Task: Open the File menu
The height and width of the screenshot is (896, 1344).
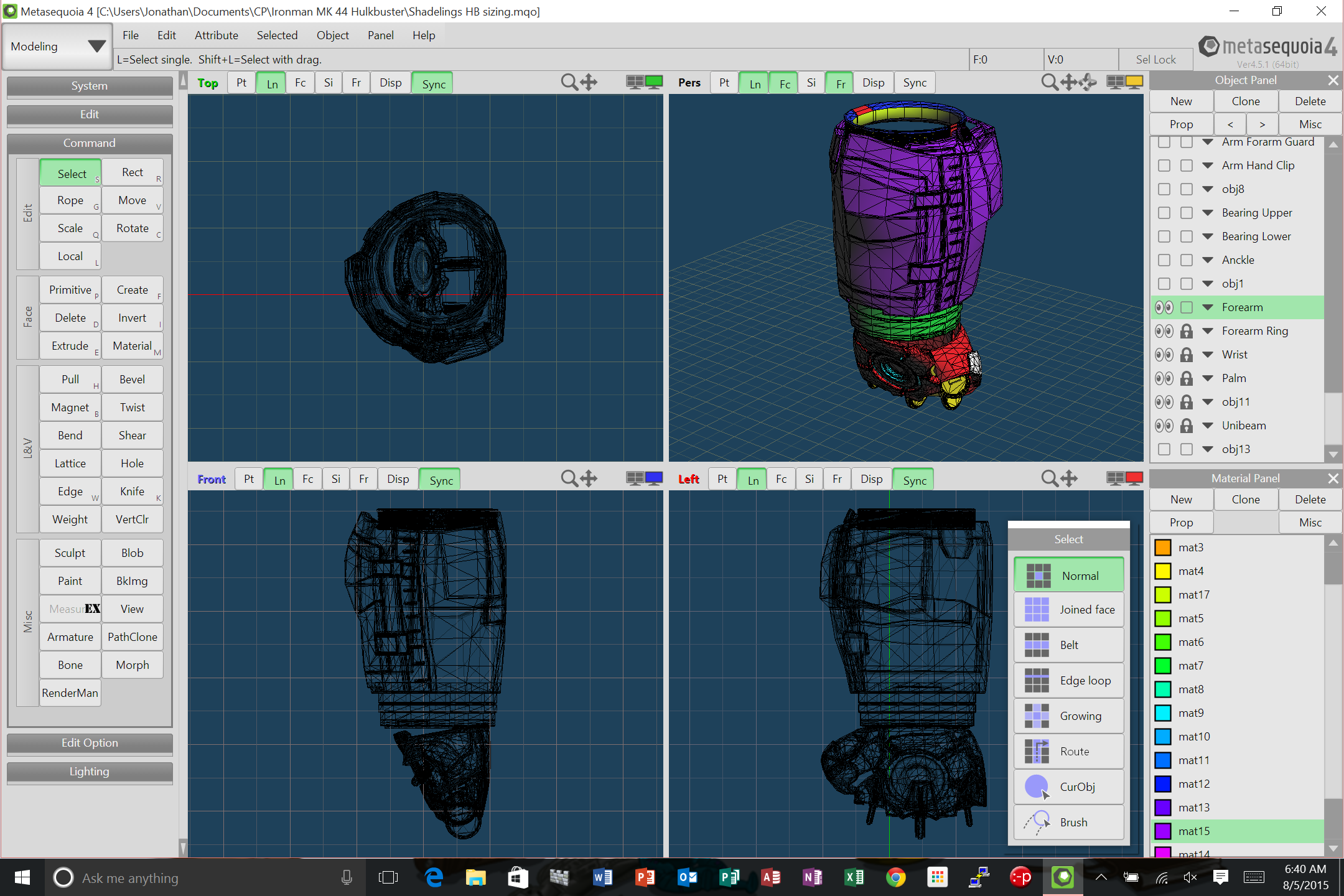Action: [x=131, y=35]
